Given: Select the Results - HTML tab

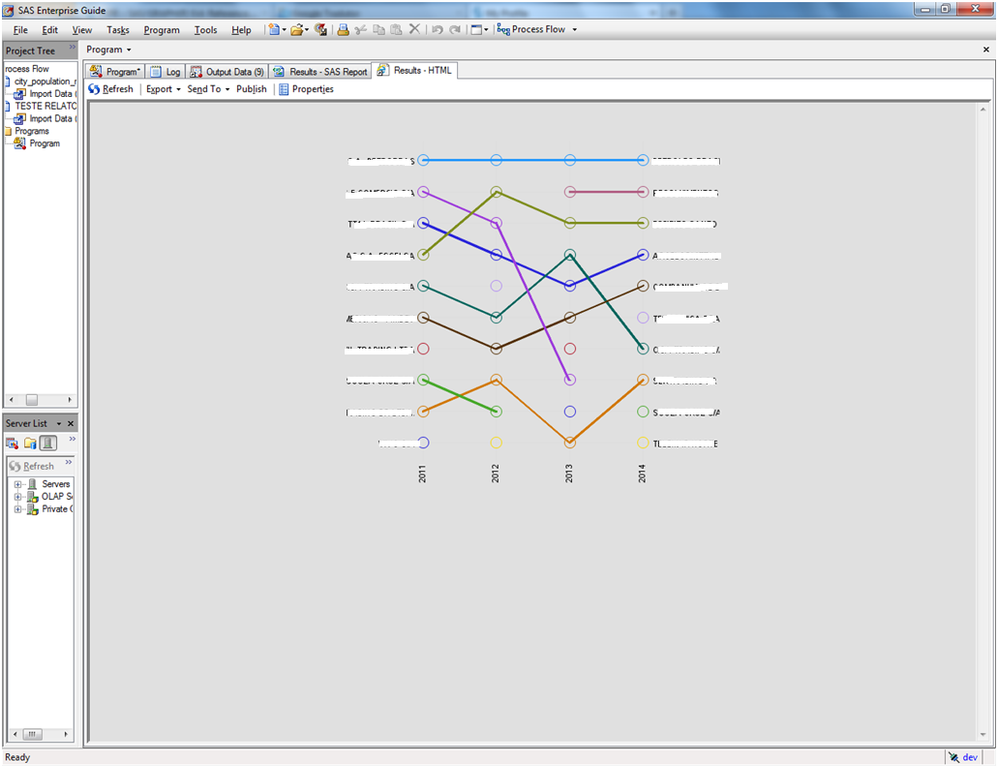Looking at the screenshot, I should pyautogui.click(x=414, y=70).
